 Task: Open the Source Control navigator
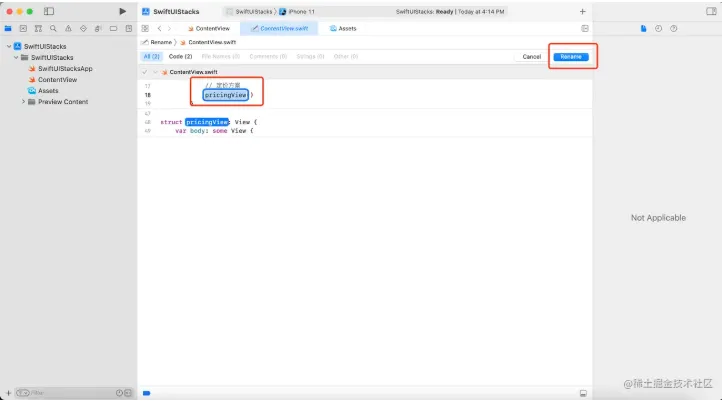[23, 29]
